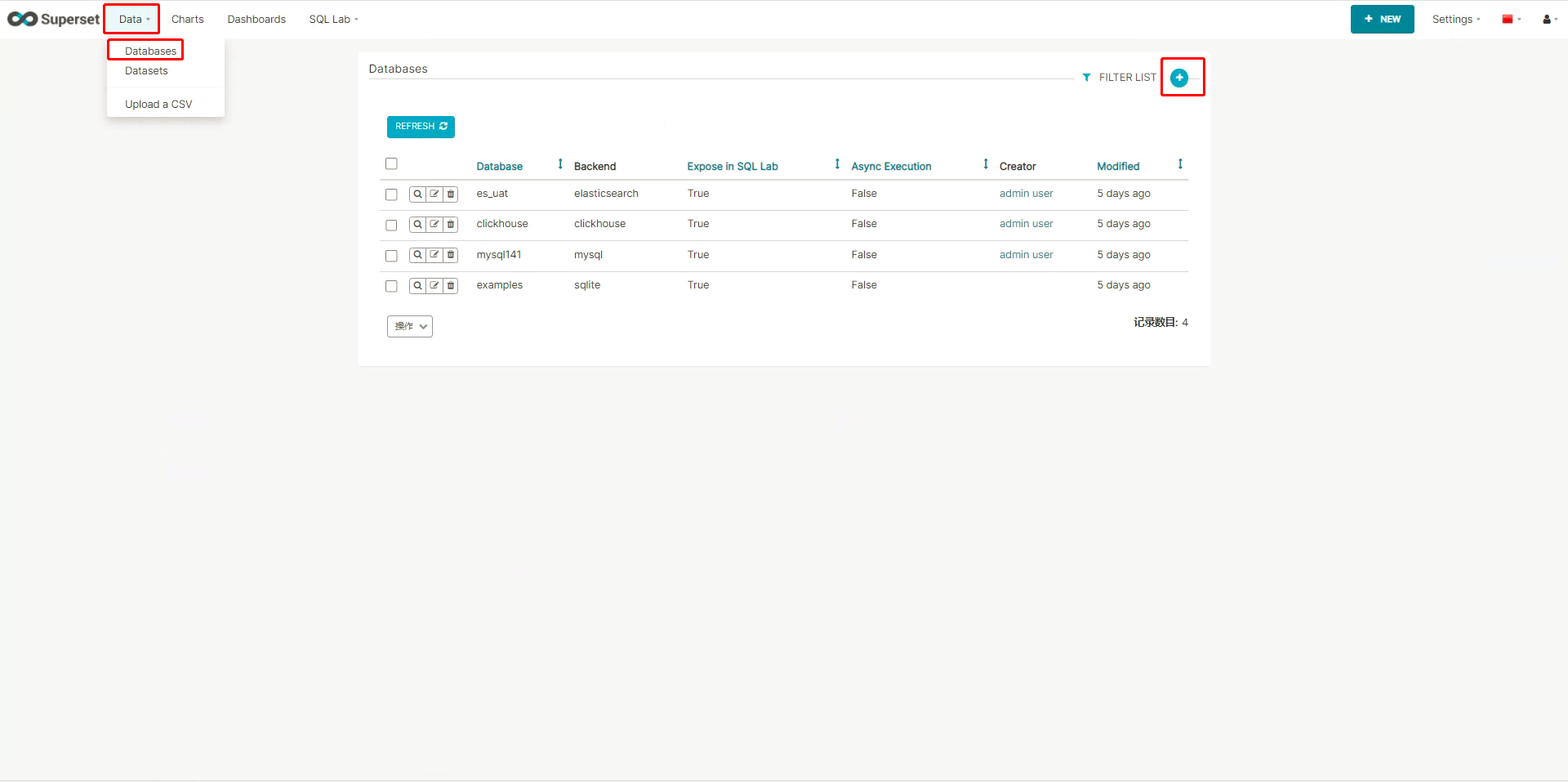Sort by Async Execution header
This screenshot has height=782, width=1568.
pyautogui.click(x=891, y=166)
